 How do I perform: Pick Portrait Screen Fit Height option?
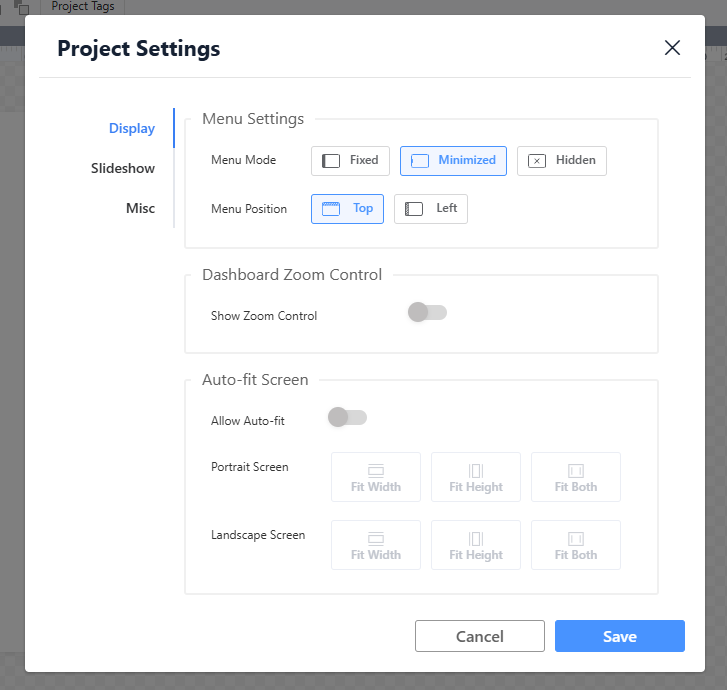point(476,477)
